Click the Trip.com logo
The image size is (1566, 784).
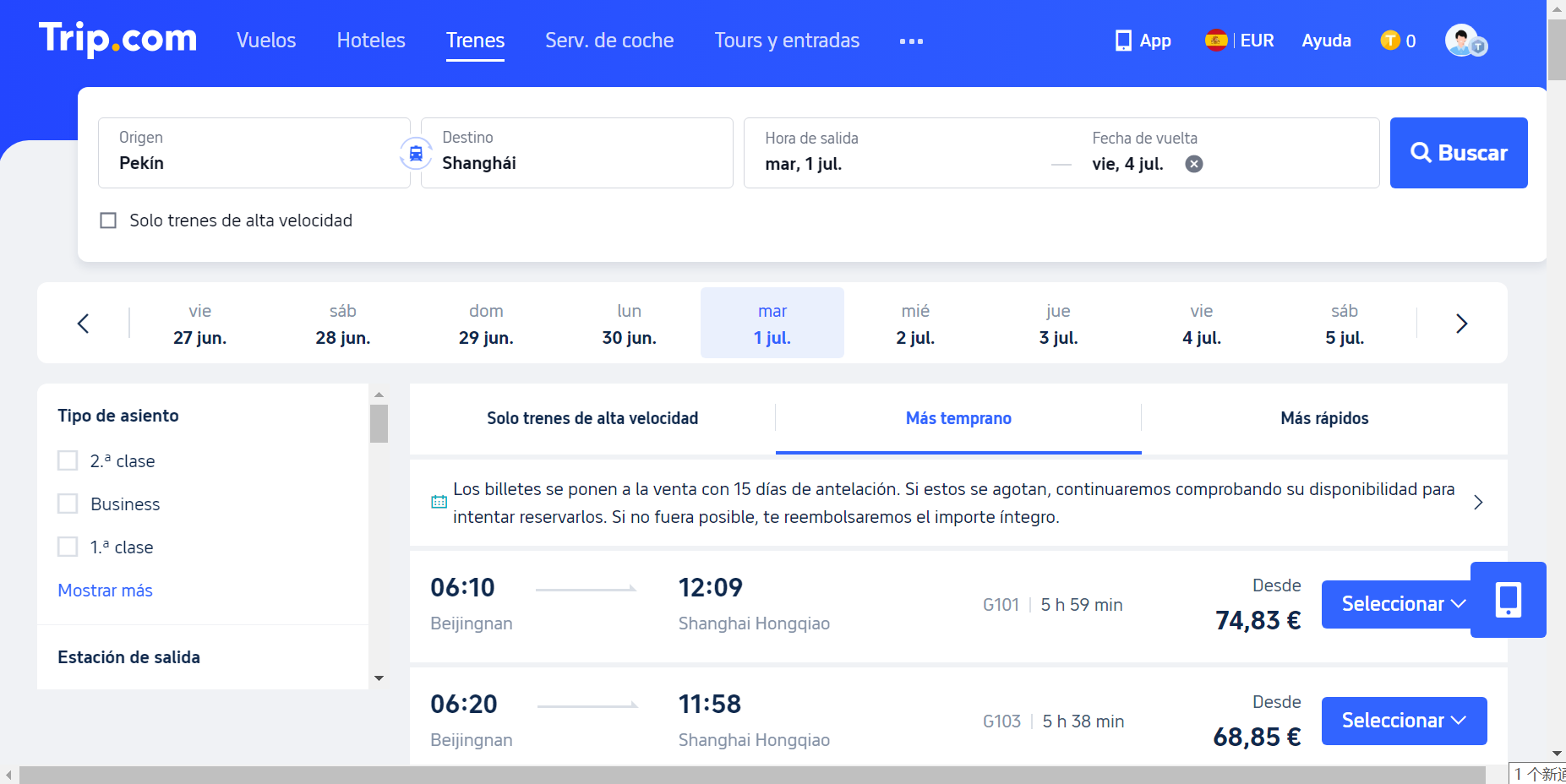(117, 40)
